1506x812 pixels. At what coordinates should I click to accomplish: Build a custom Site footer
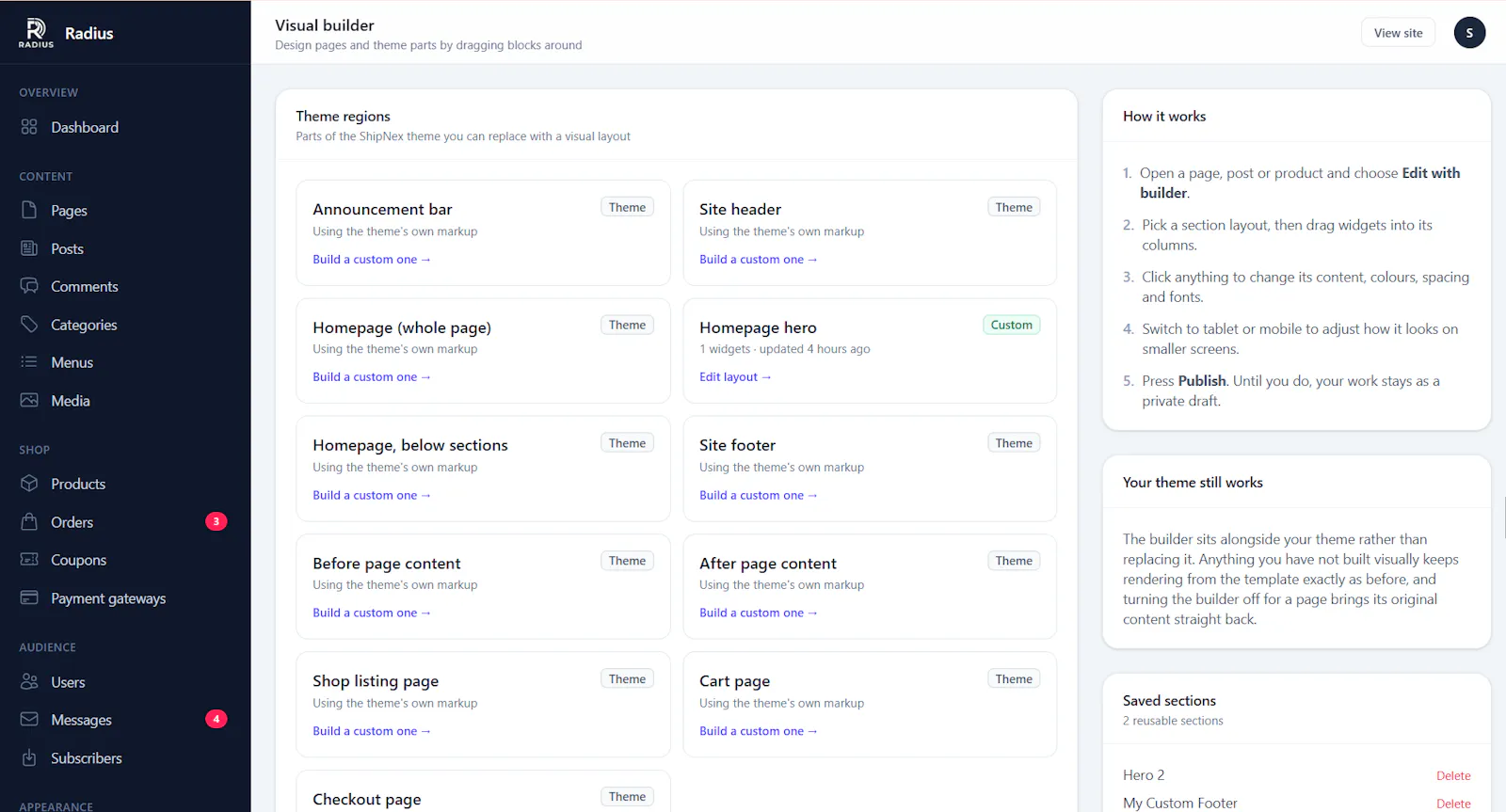pyautogui.click(x=759, y=496)
